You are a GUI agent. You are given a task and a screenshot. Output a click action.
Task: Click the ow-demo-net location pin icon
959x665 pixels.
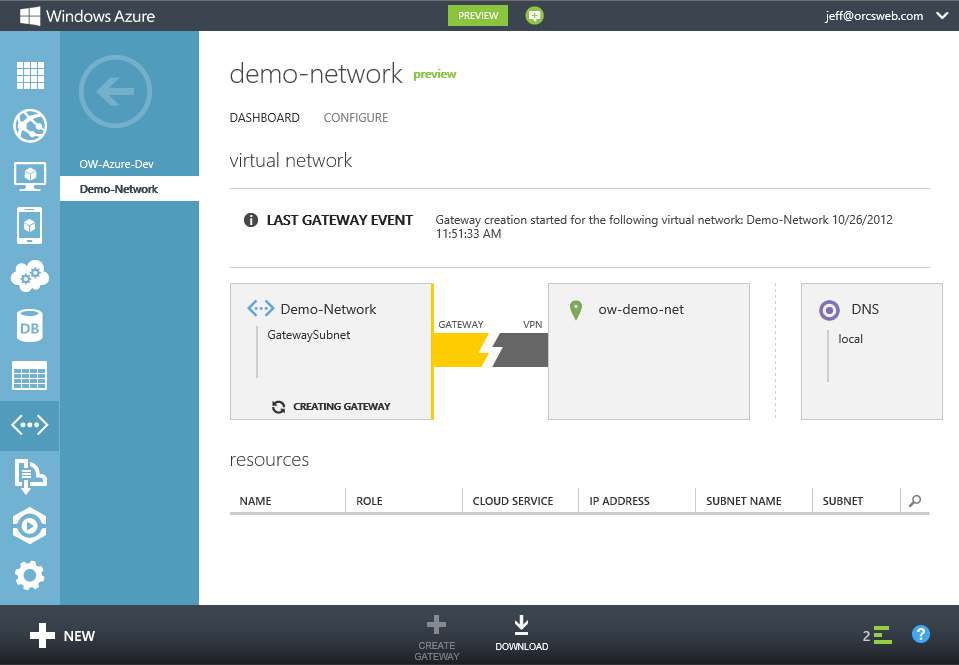tap(576, 310)
